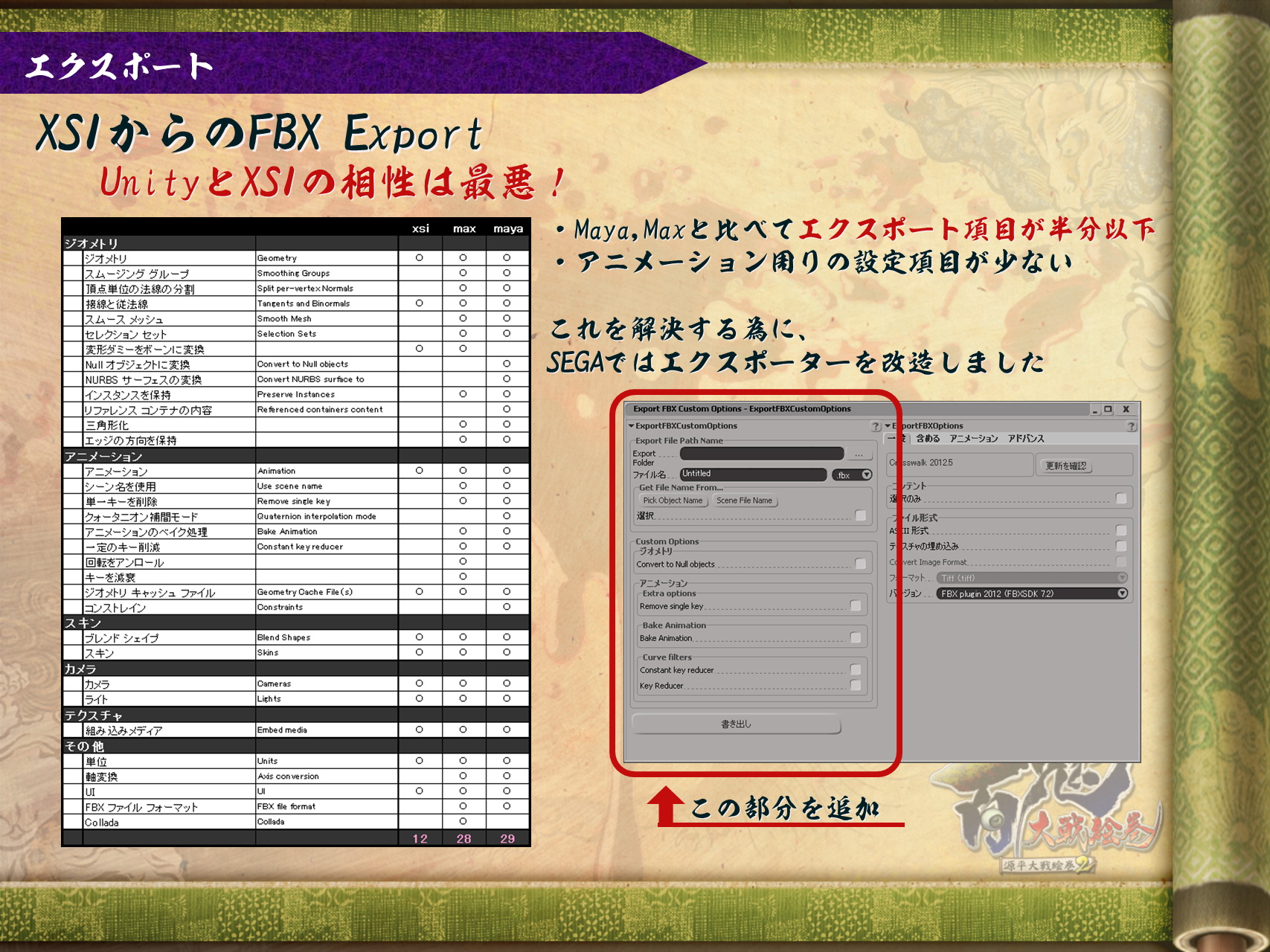This screenshot has width=1270, height=952.
Task: Select the Quaternion interpolation mode cell
Action: (x=327, y=516)
